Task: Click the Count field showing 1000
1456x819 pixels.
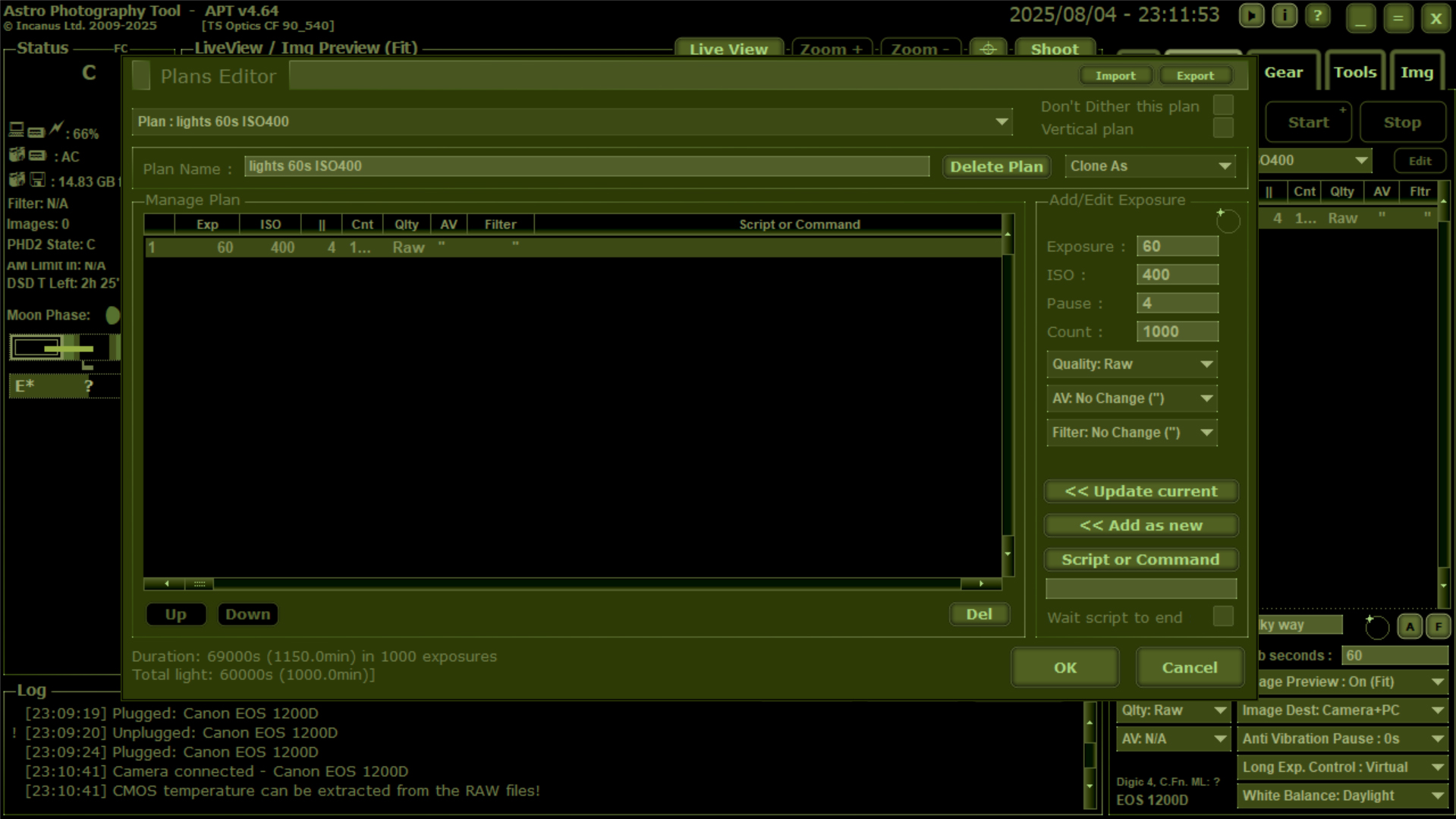Action: (x=1177, y=332)
